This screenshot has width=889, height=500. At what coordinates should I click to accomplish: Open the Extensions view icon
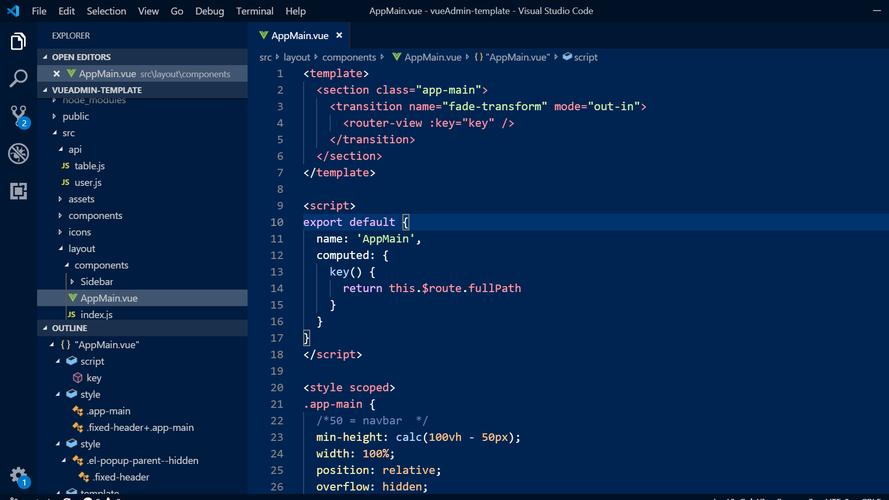click(18, 191)
